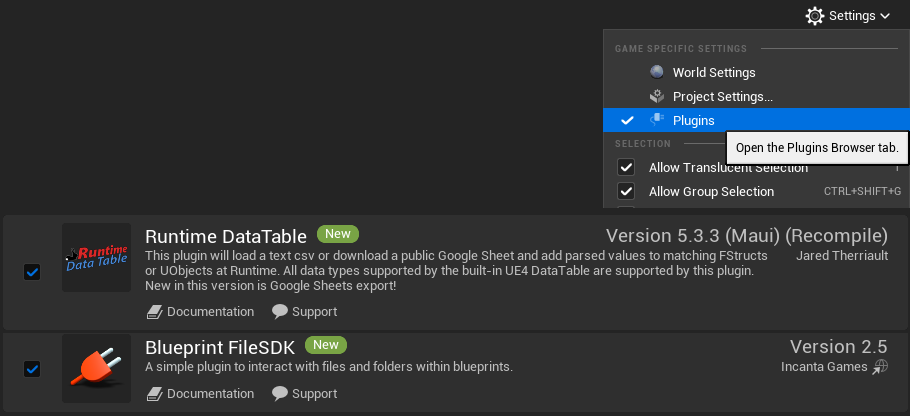The height and width of the screenshot is (416, 910).
Task: Click the Settings gear icon
Action: pos(815,16)
